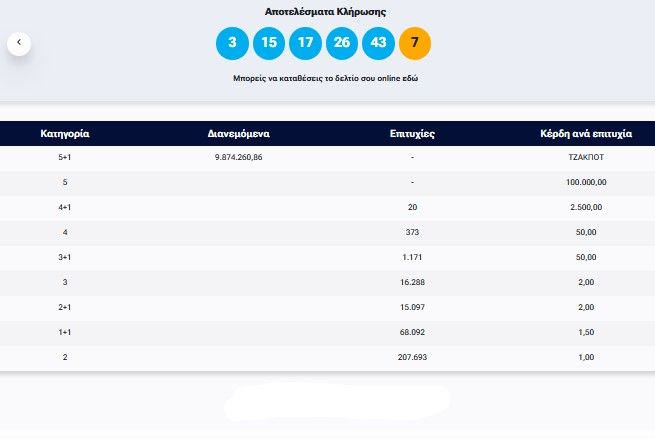655x439 pixels.
Task: Select the blue number 43 ball
Action: coord(378,43)
